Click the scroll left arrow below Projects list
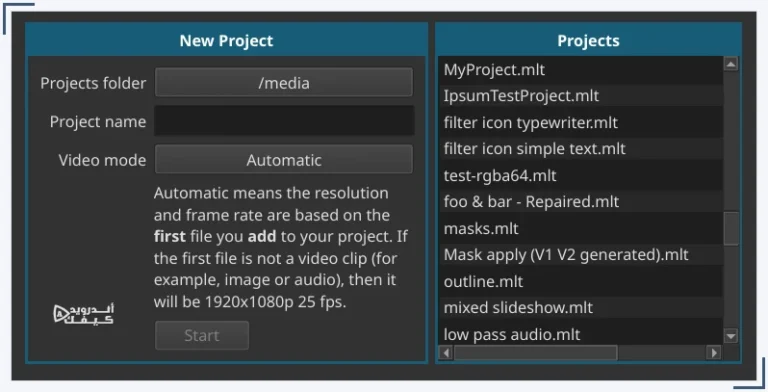 click(x=446, y=352)
